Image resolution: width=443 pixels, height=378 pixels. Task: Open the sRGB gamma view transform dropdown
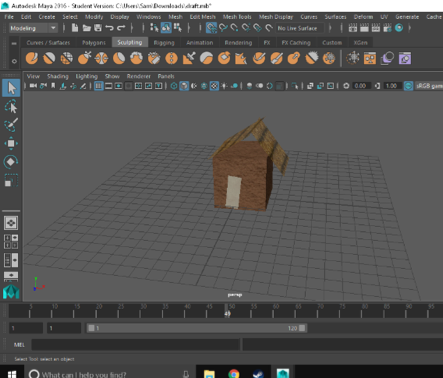429,86
